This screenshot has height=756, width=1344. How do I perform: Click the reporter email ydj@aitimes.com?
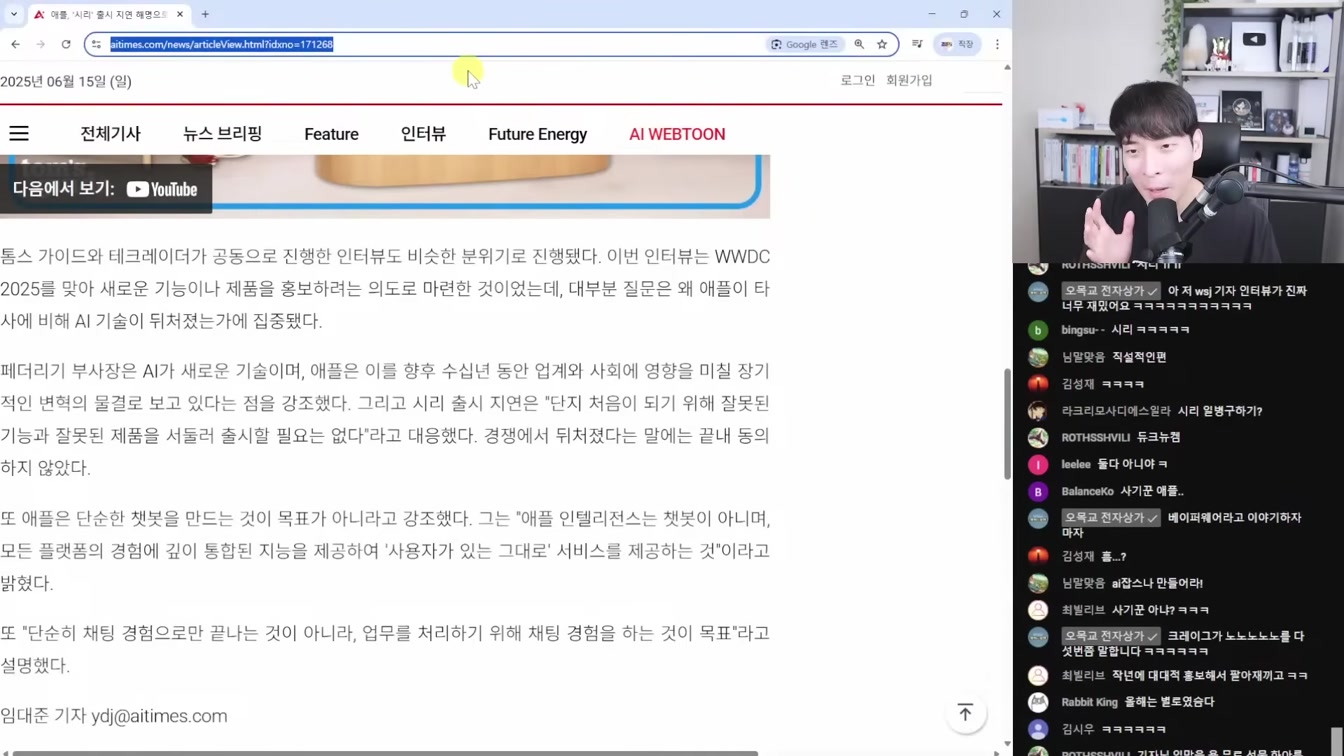159,716
